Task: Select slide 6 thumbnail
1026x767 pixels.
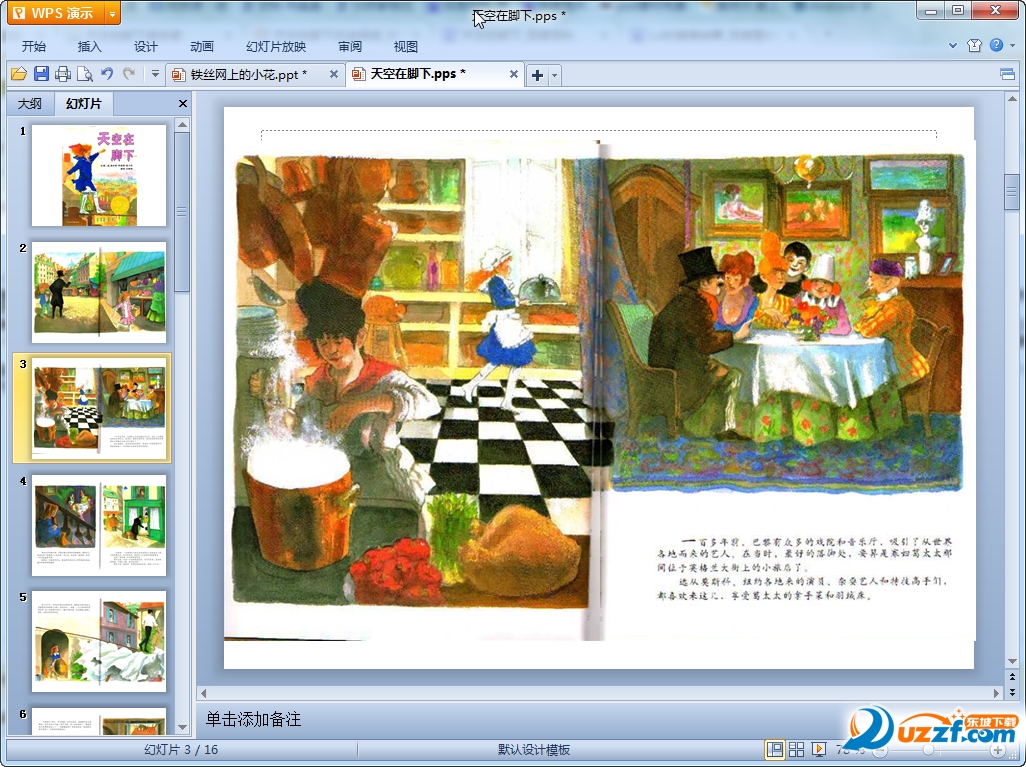Action: [x=99, y=721]
